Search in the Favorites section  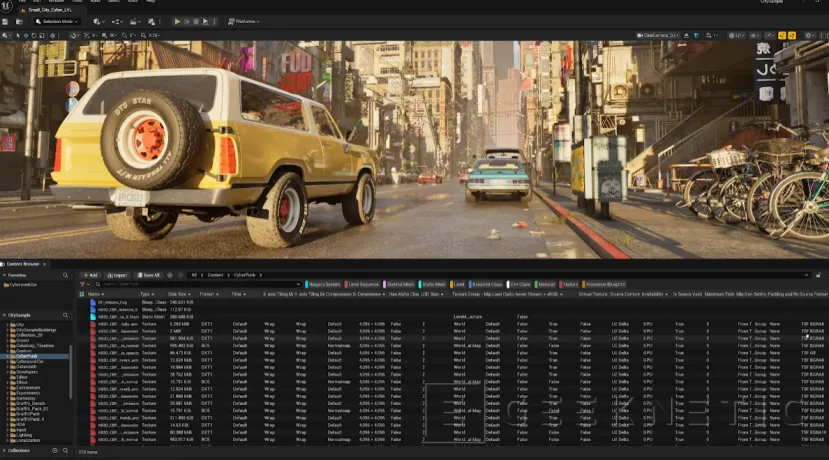tap(66, 275)
